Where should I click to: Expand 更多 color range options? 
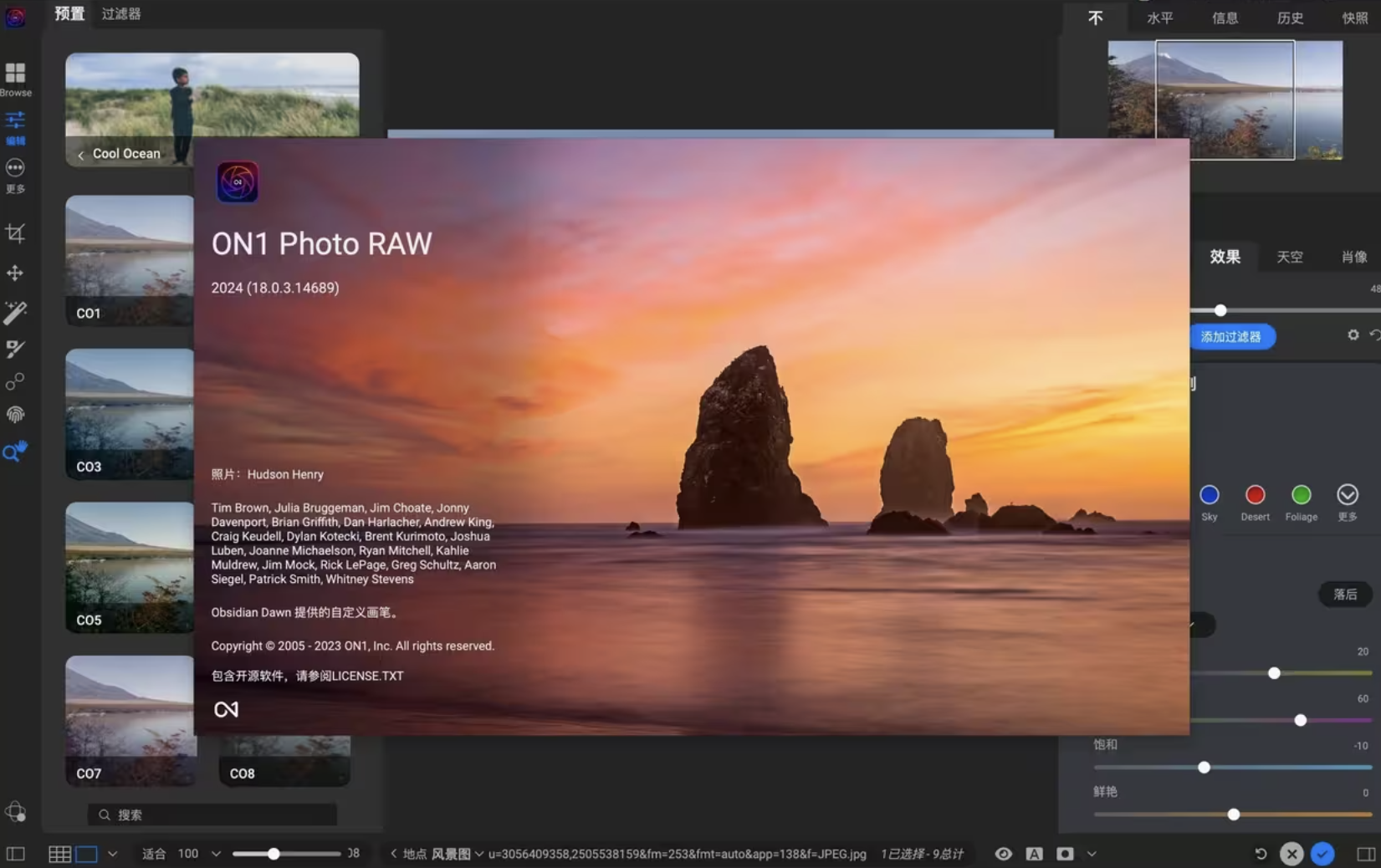pos(1347,494)
